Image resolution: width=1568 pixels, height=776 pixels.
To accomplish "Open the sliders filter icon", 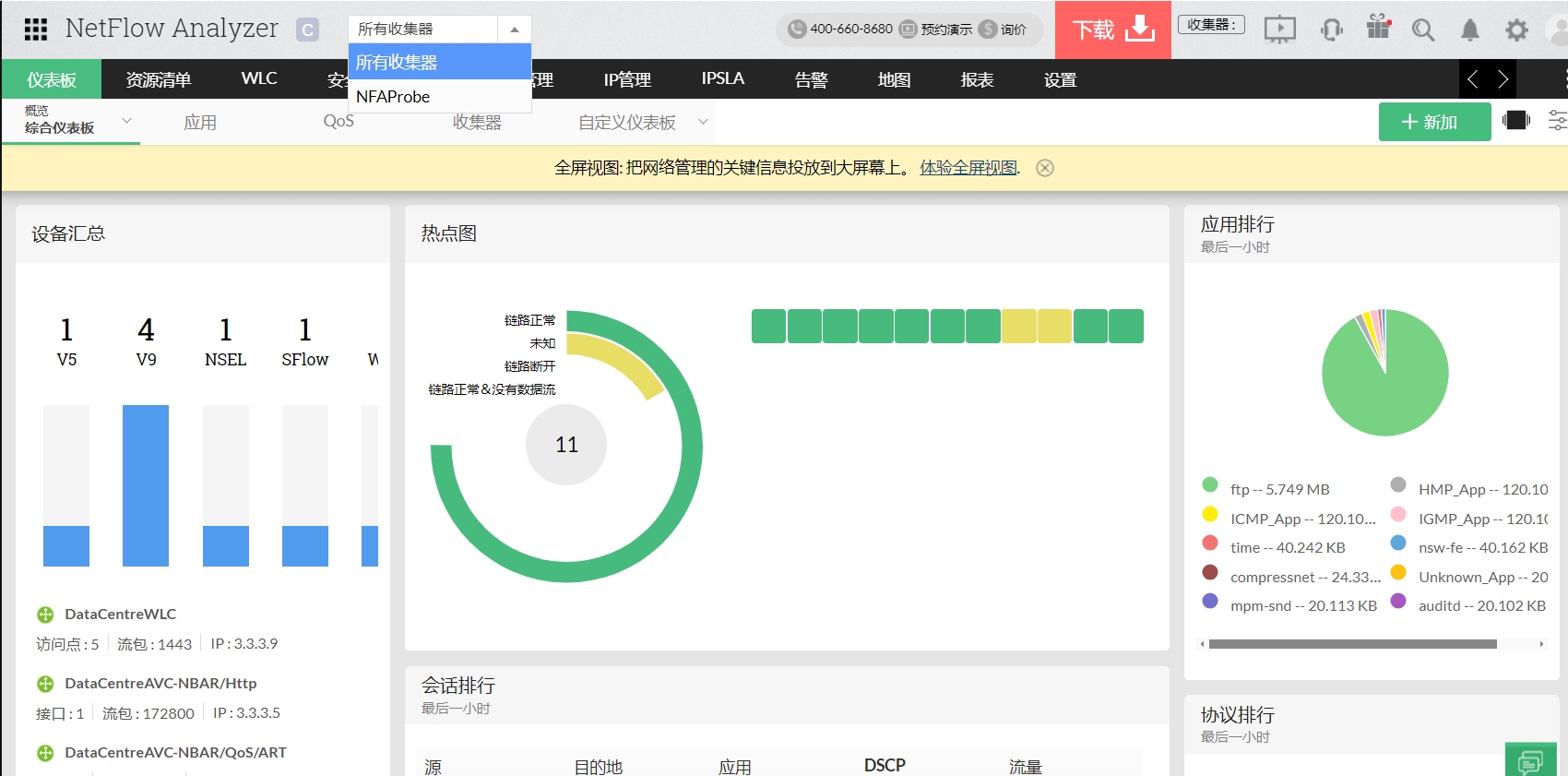I will [x=1557, y=120].
